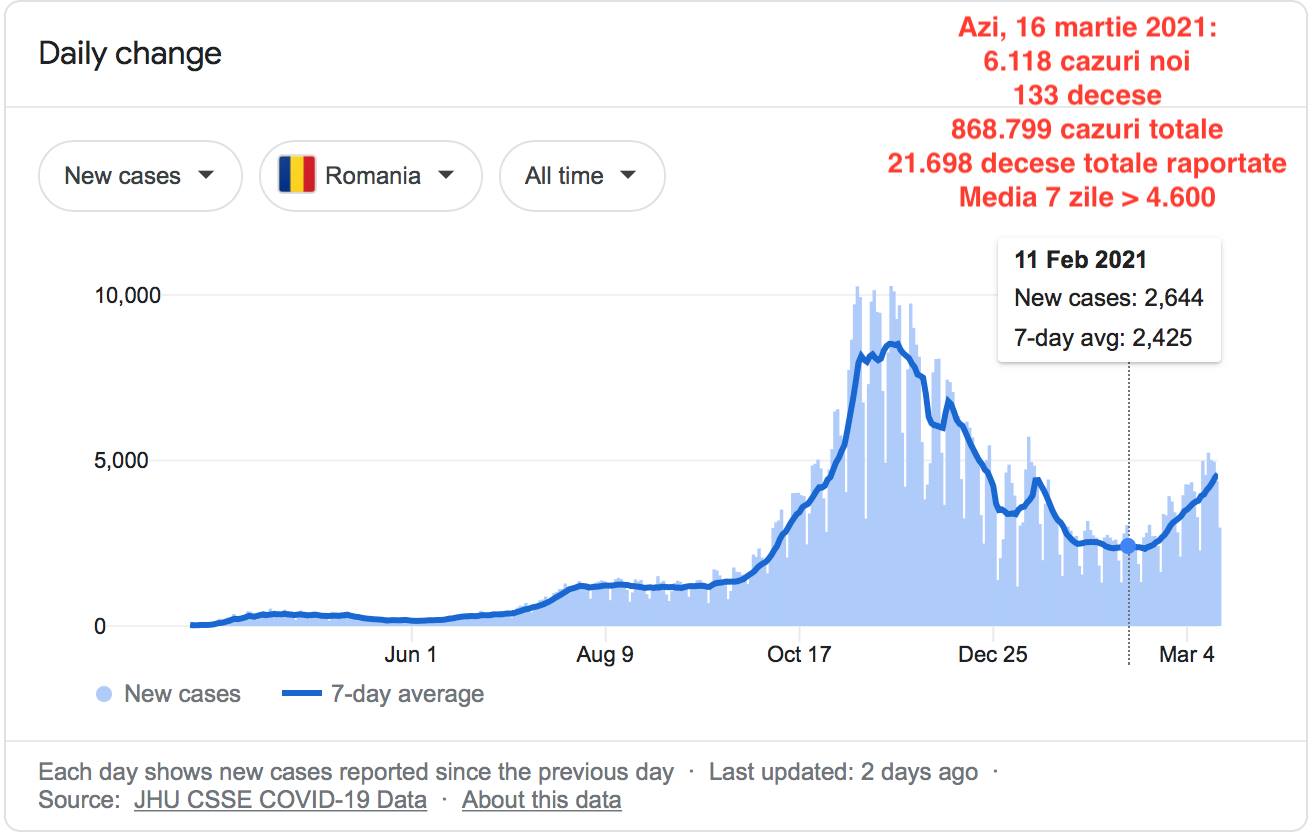
Task: Click the New cases legend dot
Action: pos(104,694)
